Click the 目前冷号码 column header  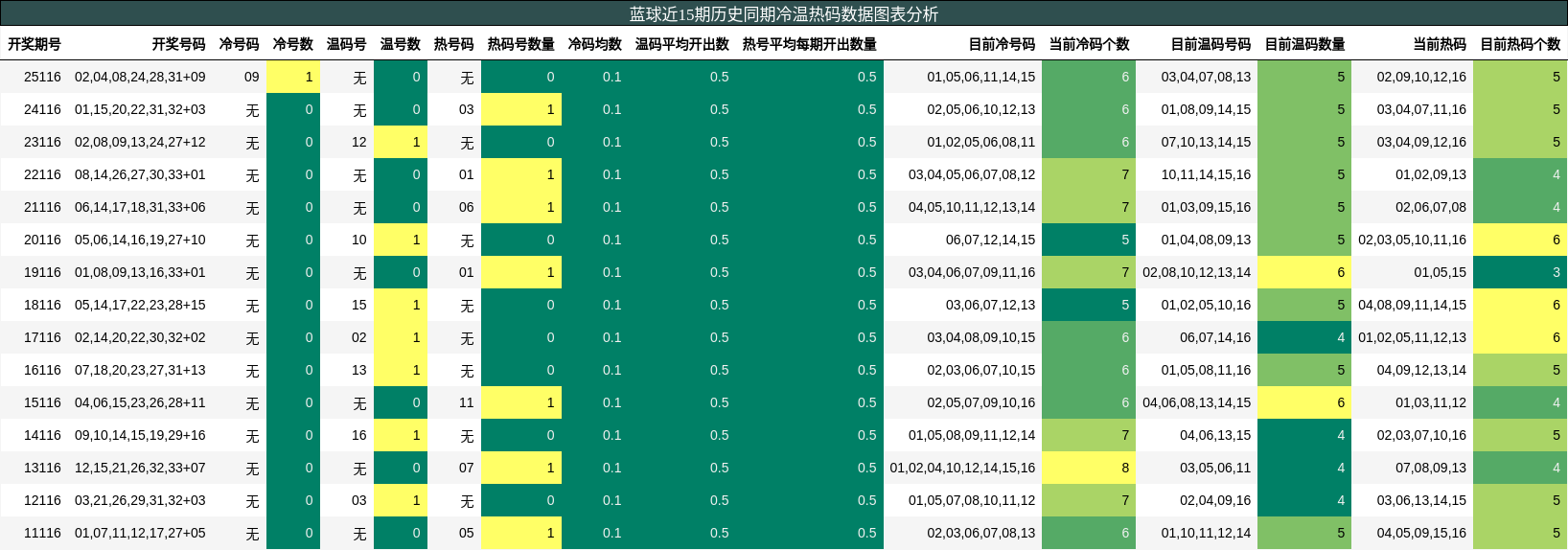click(x=1002, y=44)
